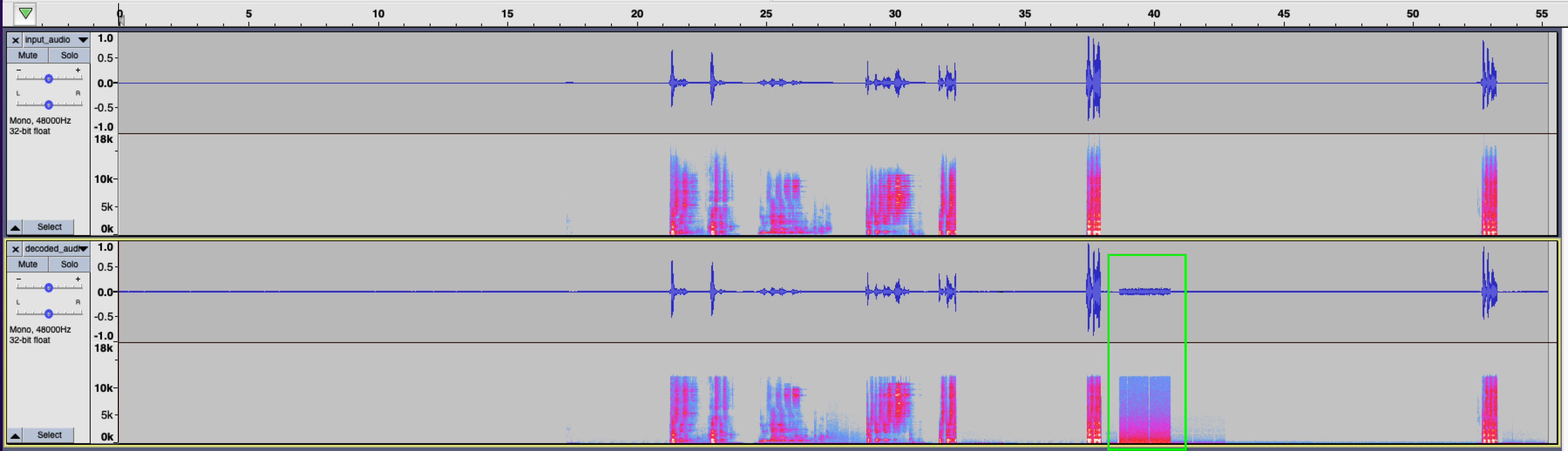Viewport: 1568px width, 451px height.
Task: Open the input_audio track dropdown menu
Action: (x=83, y=40)
